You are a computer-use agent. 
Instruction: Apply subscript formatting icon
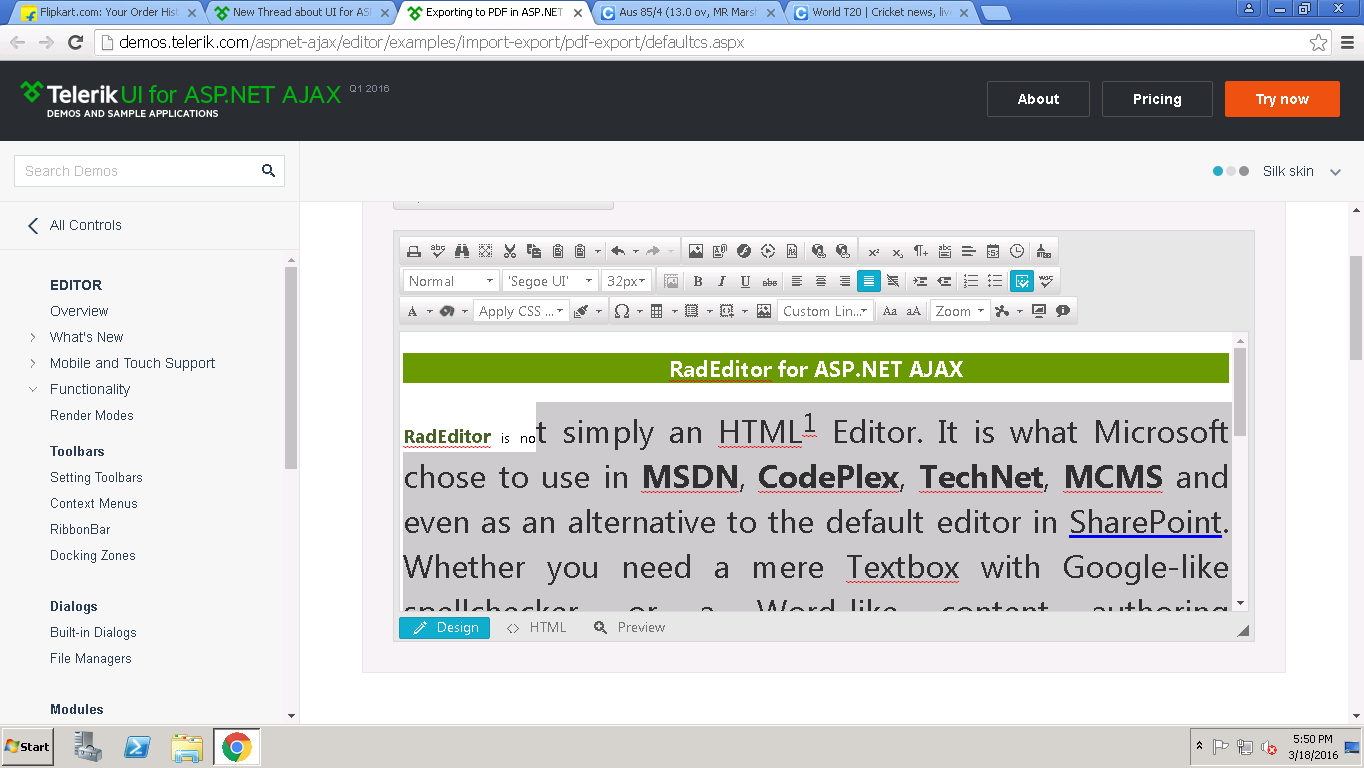pos(897,251)
